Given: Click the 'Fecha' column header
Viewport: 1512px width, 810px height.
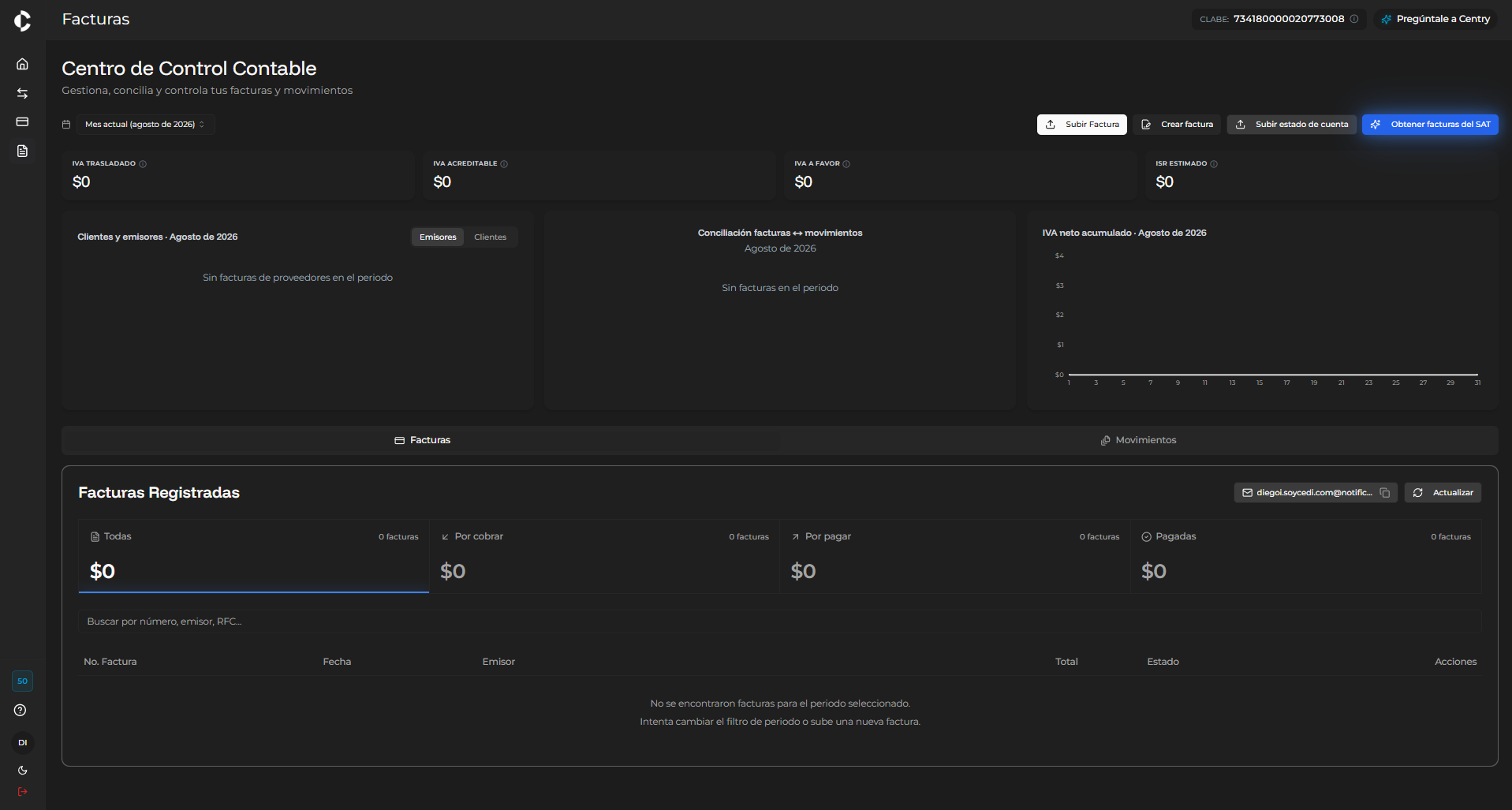Looking at the screenshot, I should tap(337, 662).
